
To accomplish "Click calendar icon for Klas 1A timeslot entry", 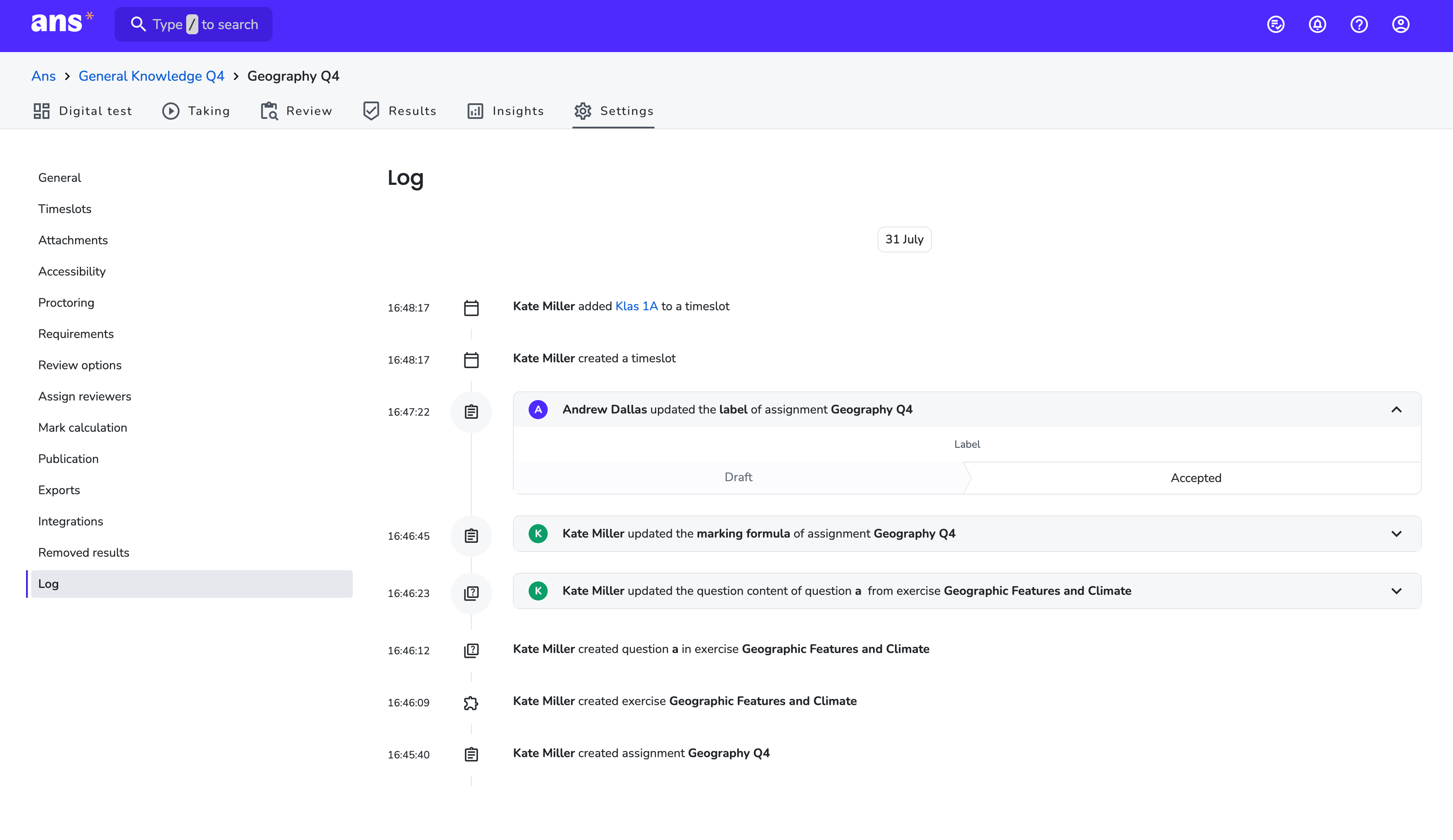I will 471,308.
